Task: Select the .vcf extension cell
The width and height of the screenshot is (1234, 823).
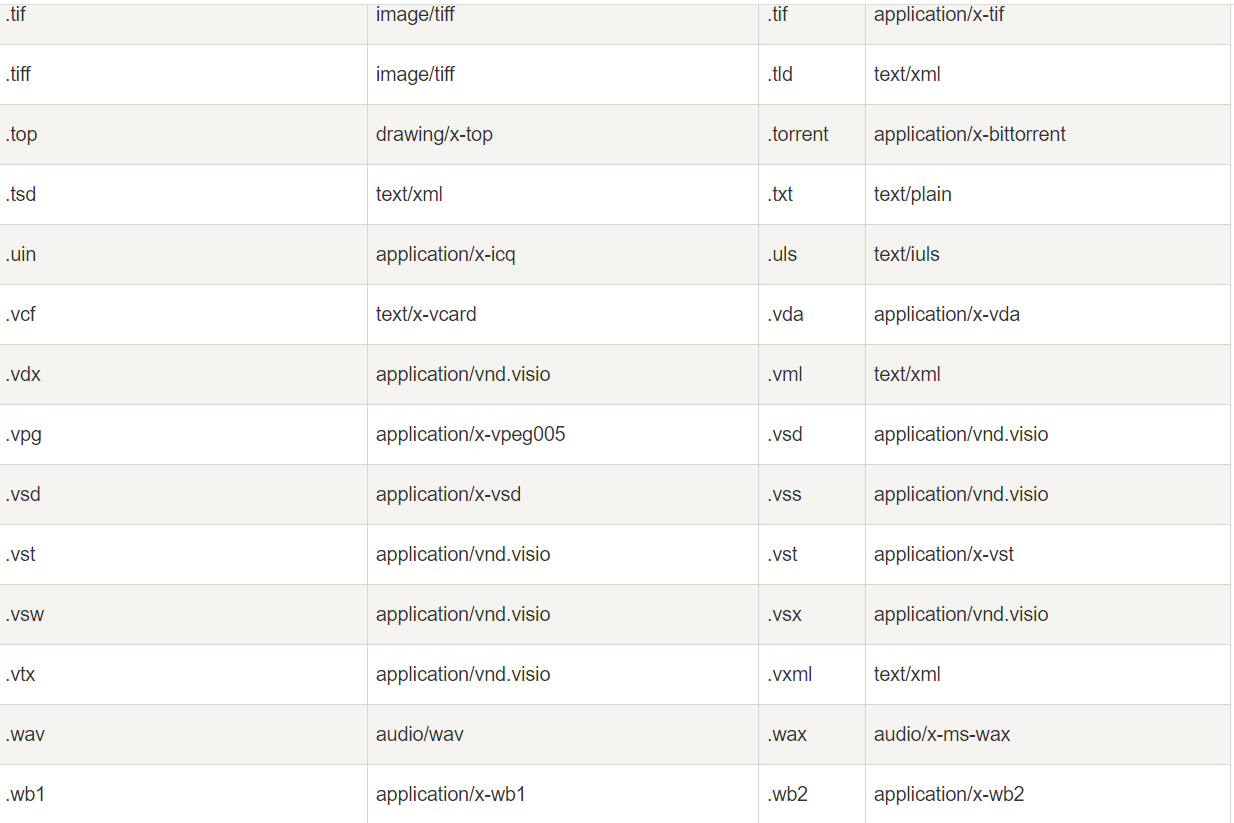Action: pos(183,314)
